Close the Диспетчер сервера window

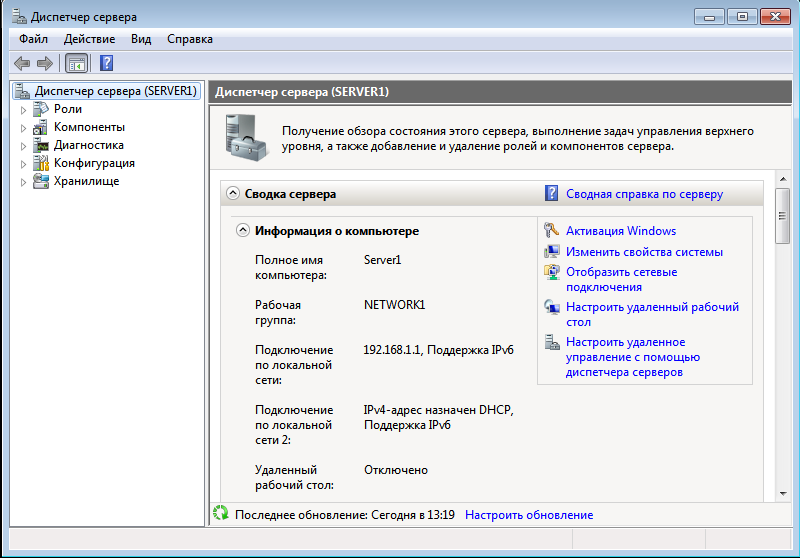[776, 17]
